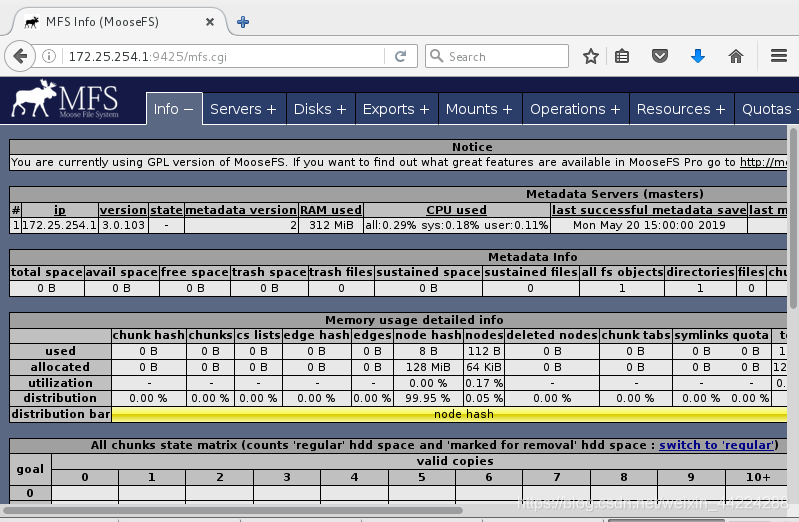Click the 112 B used nodes cell
The width and height of the screenshot is (799, 522).
point(484,351)
